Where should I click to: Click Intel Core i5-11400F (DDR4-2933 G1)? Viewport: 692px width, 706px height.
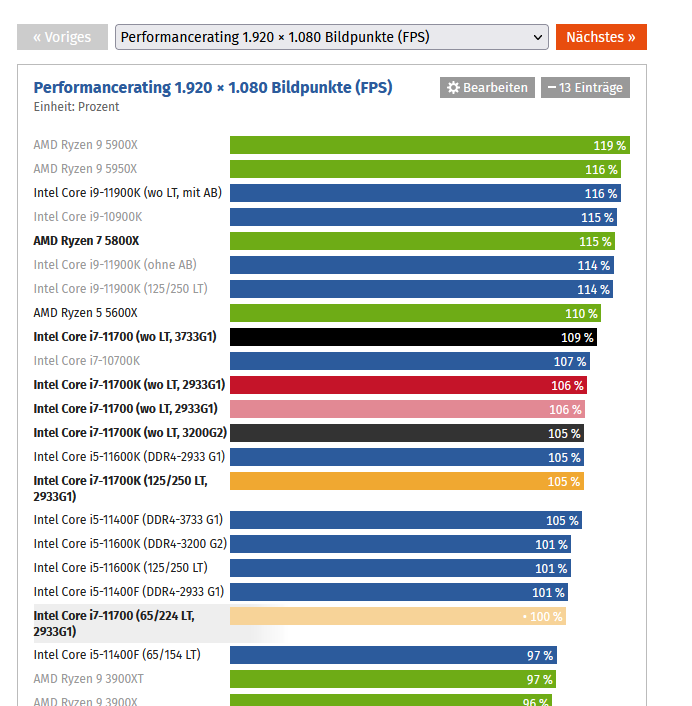129,592
